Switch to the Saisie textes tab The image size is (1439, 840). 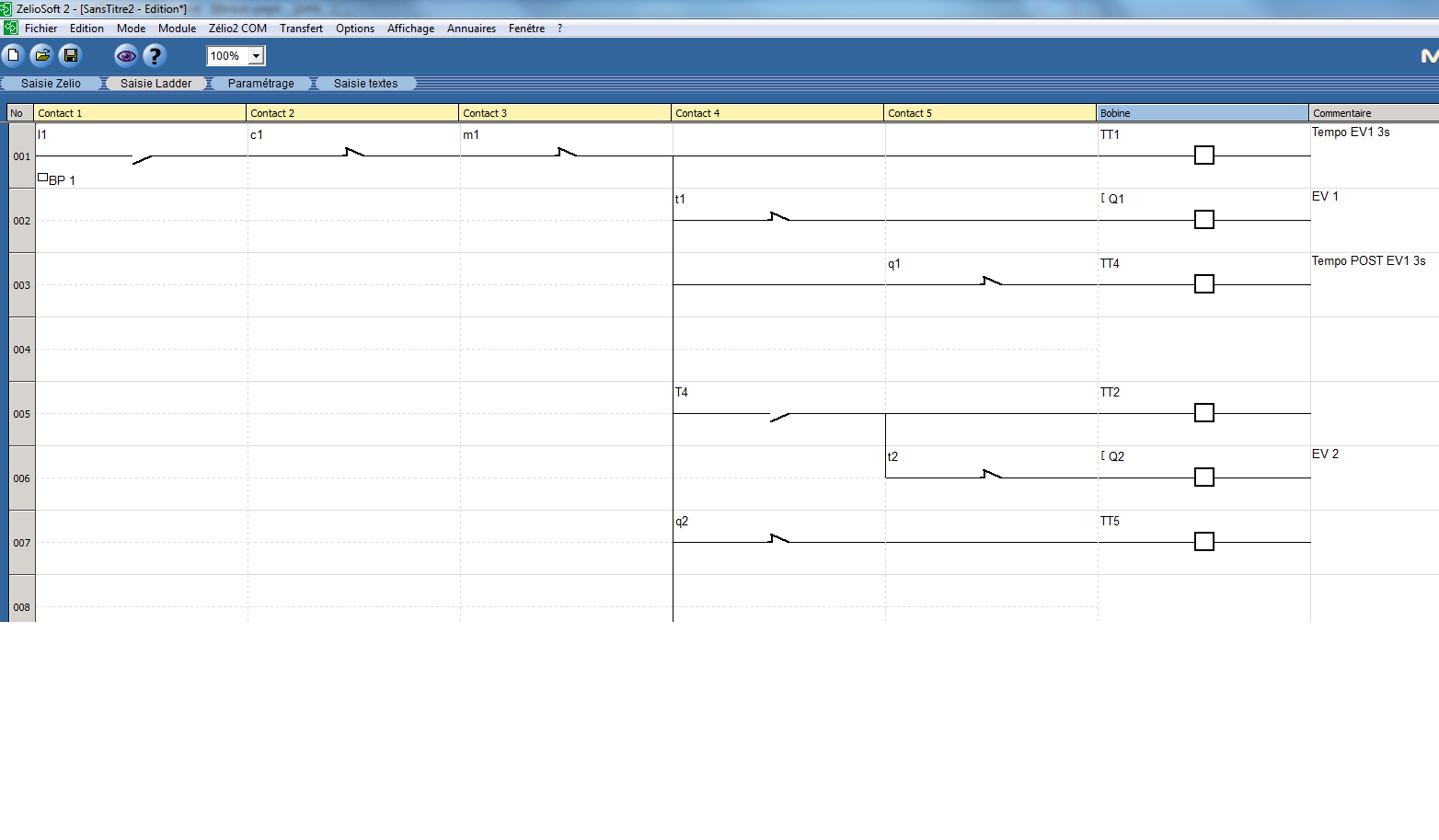(365, 84)
